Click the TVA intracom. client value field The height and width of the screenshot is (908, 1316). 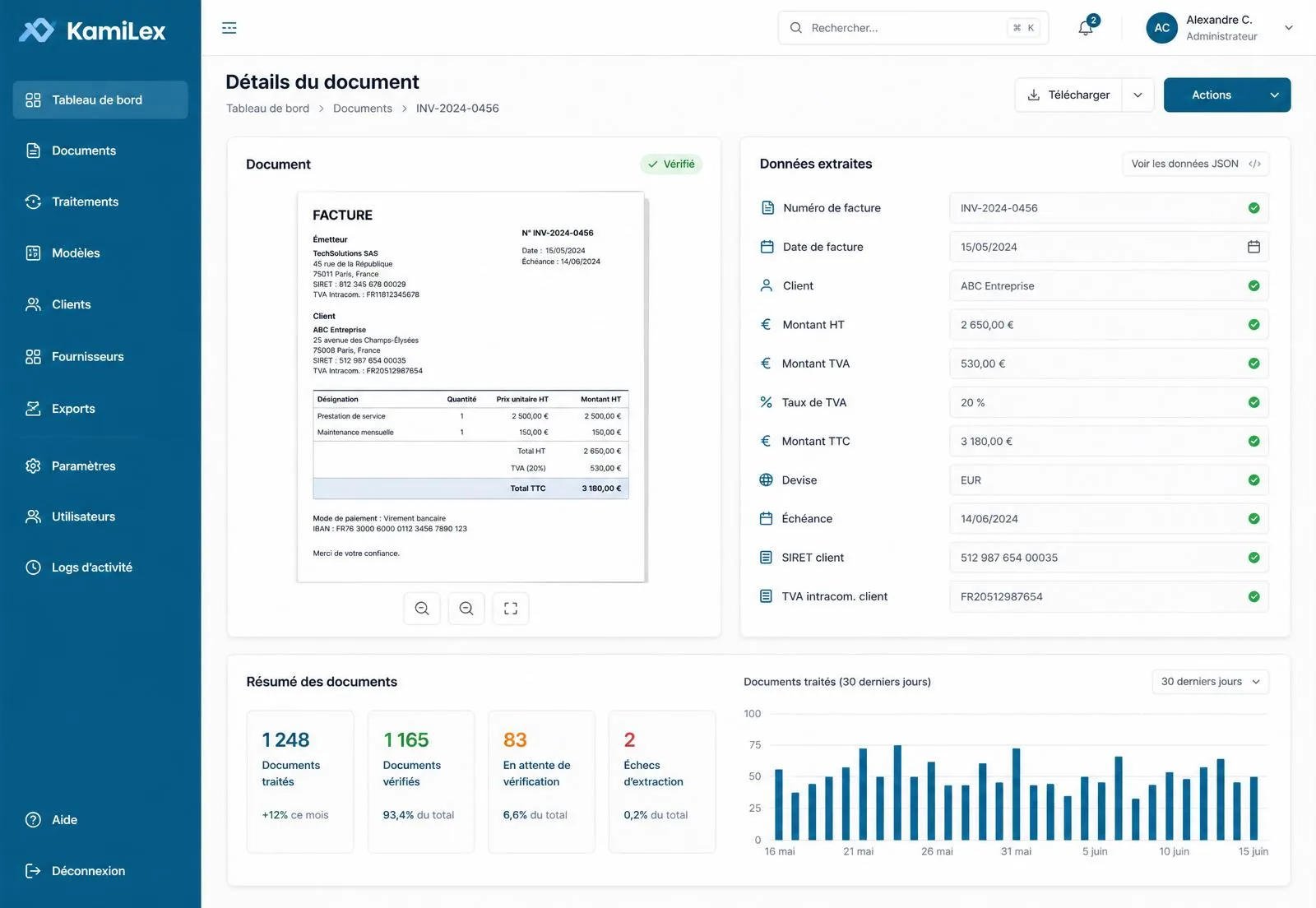click(x=1109, y=597)
